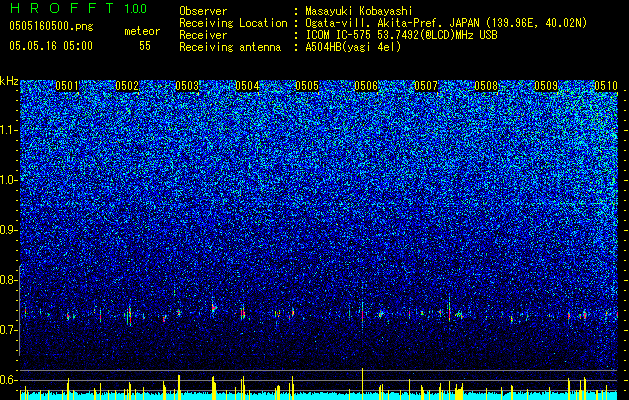Click the 0501 time marker
This screenshot has width=629, height=400.
(x=67, y=86)
